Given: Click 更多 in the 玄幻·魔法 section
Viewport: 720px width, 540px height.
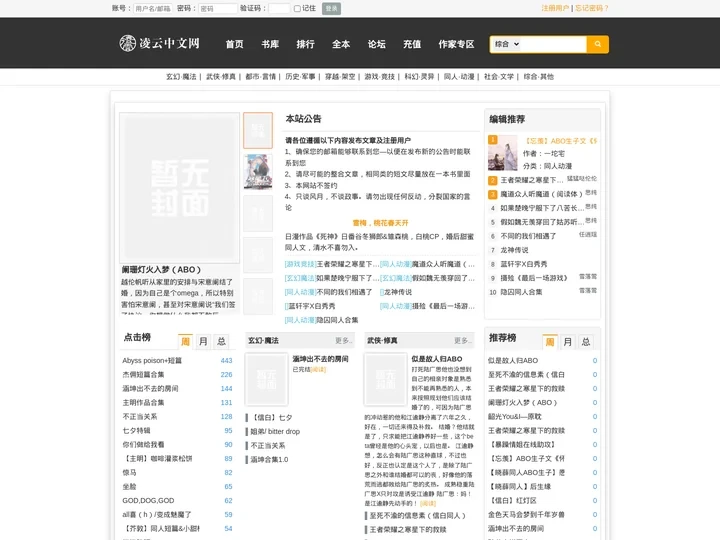Looking at the screenshot, I should click(343, 341).
